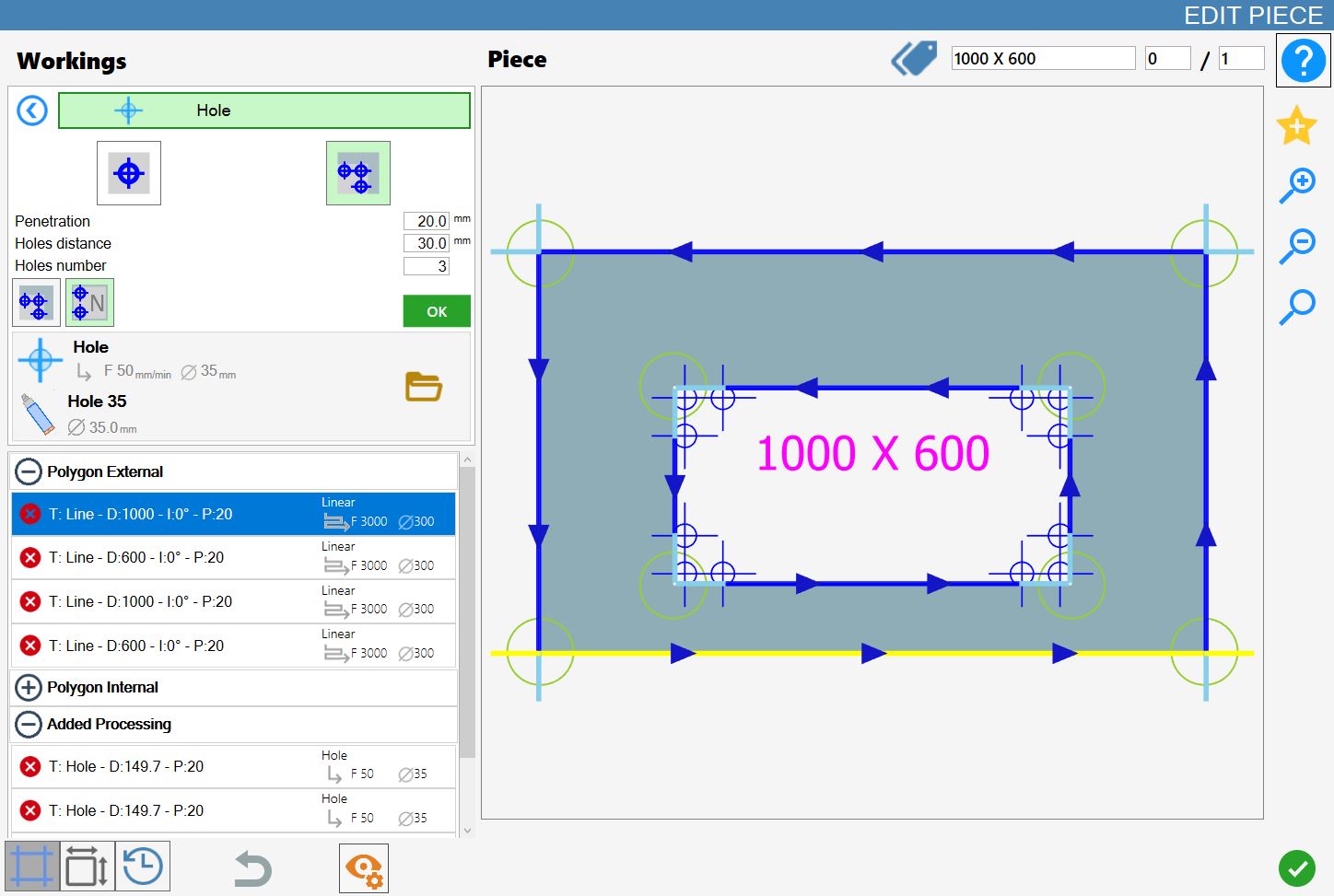1334x896 pixels.
Task: Zoom in with the plus magnifier
Action: (x=1297, y=186)
